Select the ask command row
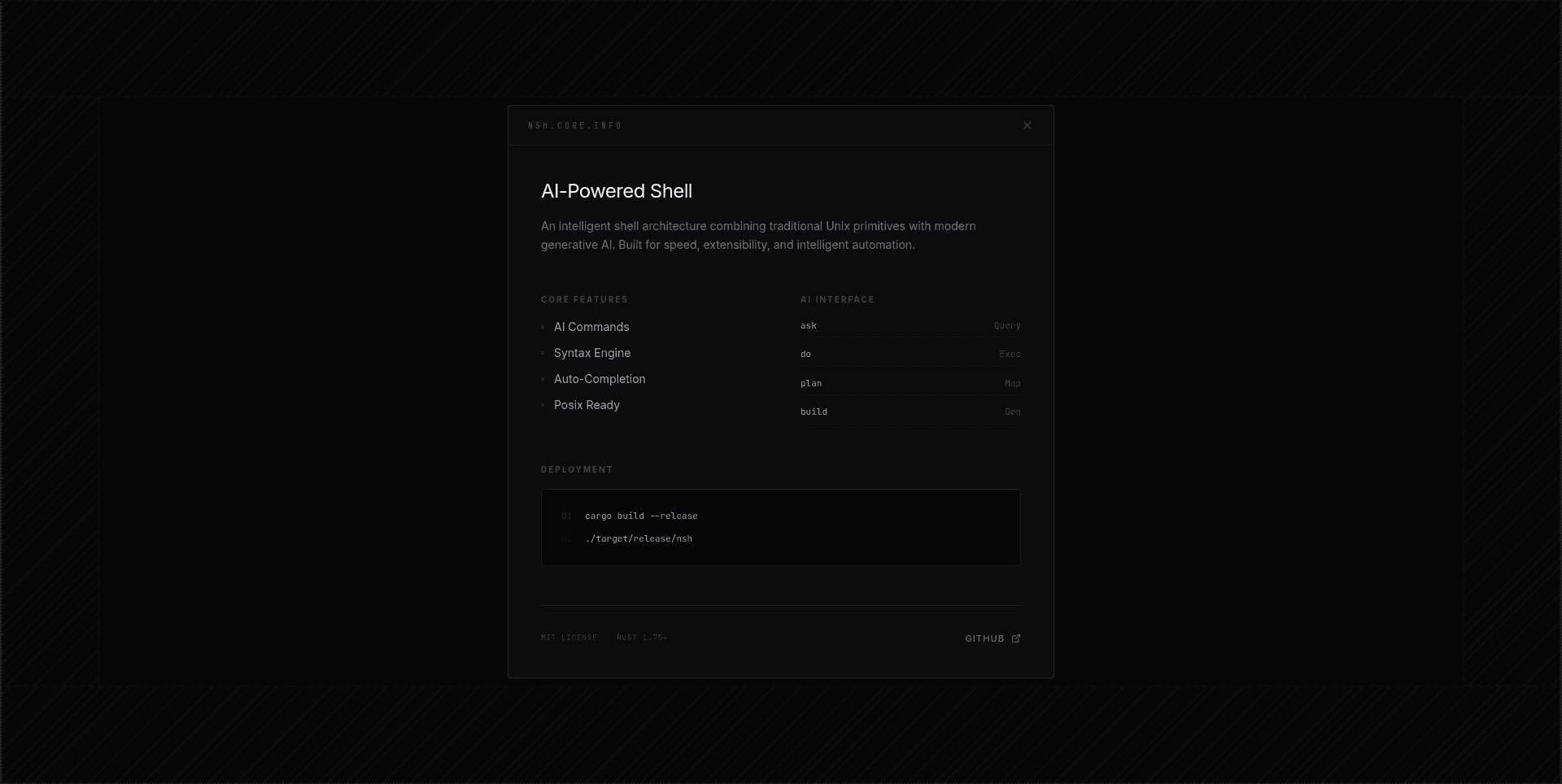 point(910,325)
